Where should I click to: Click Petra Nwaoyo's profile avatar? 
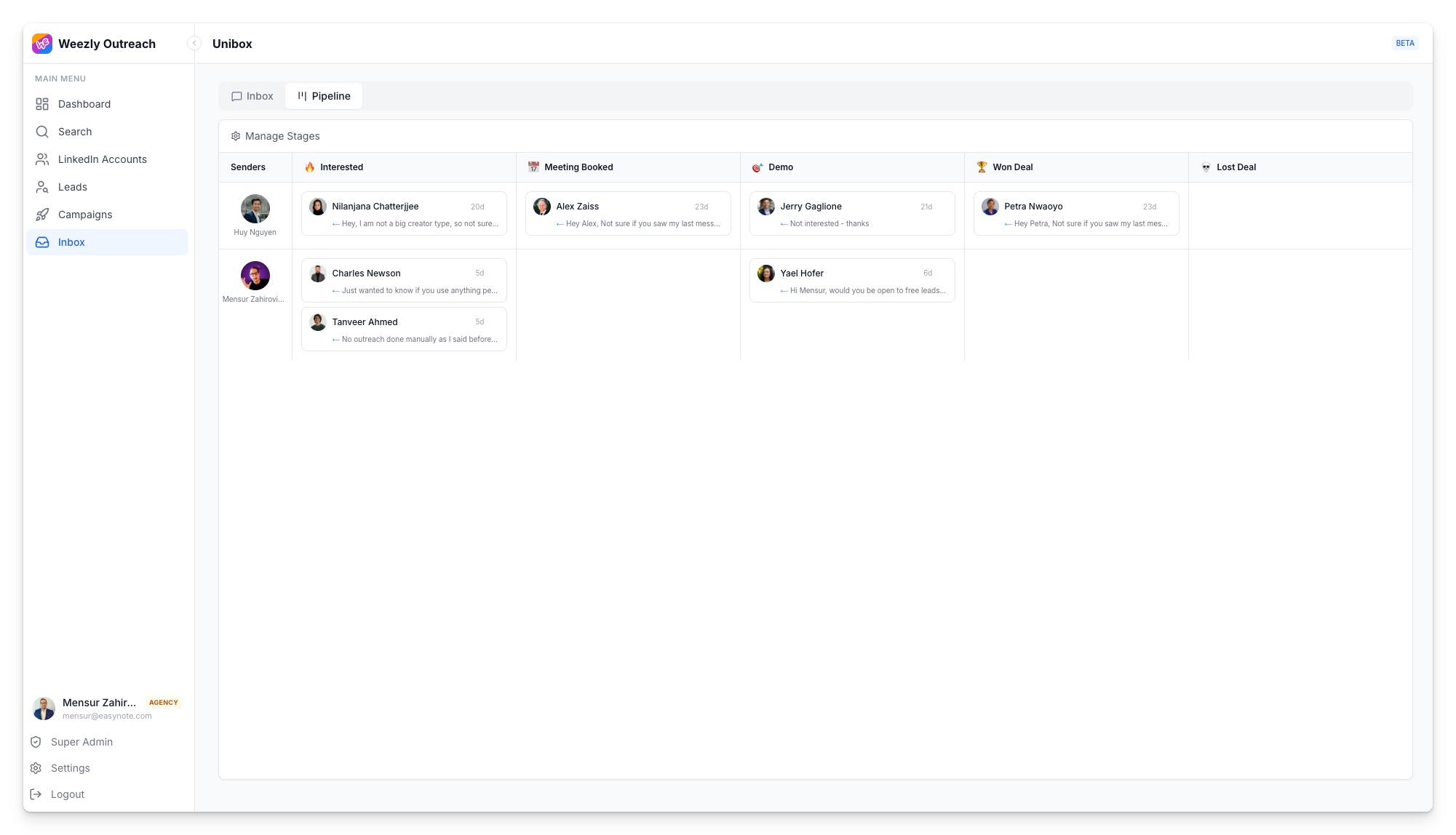[990, 207]
